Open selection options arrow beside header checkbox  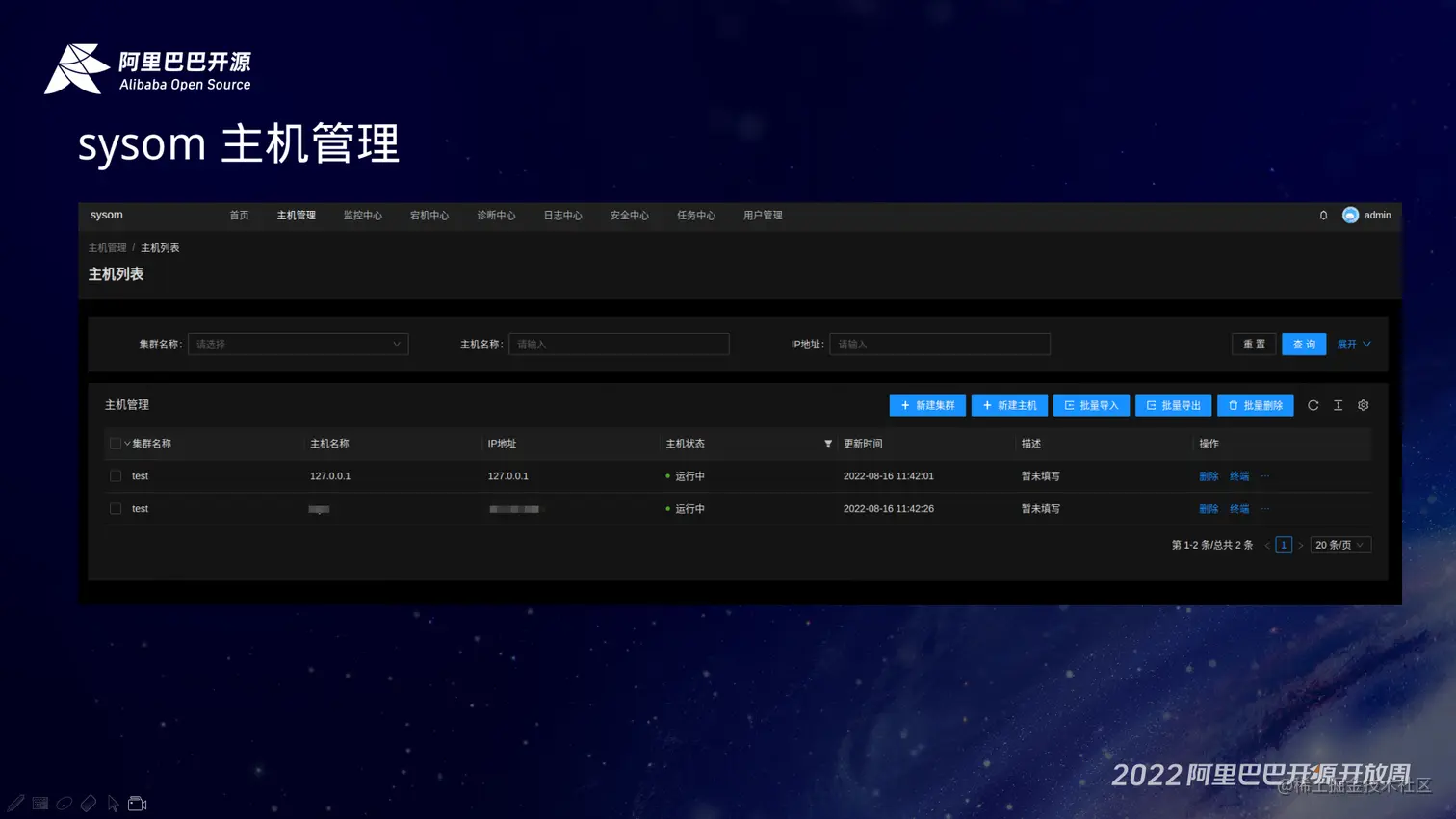tap(127, 444)
